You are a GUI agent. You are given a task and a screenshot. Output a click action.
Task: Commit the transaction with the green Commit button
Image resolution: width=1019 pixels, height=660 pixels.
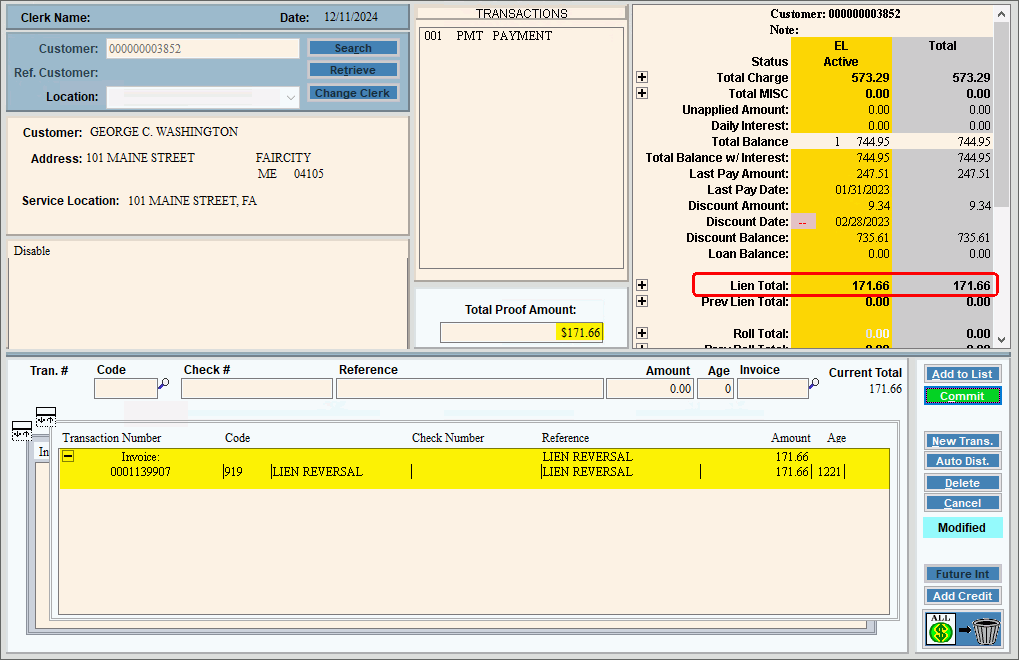[962, 396]
